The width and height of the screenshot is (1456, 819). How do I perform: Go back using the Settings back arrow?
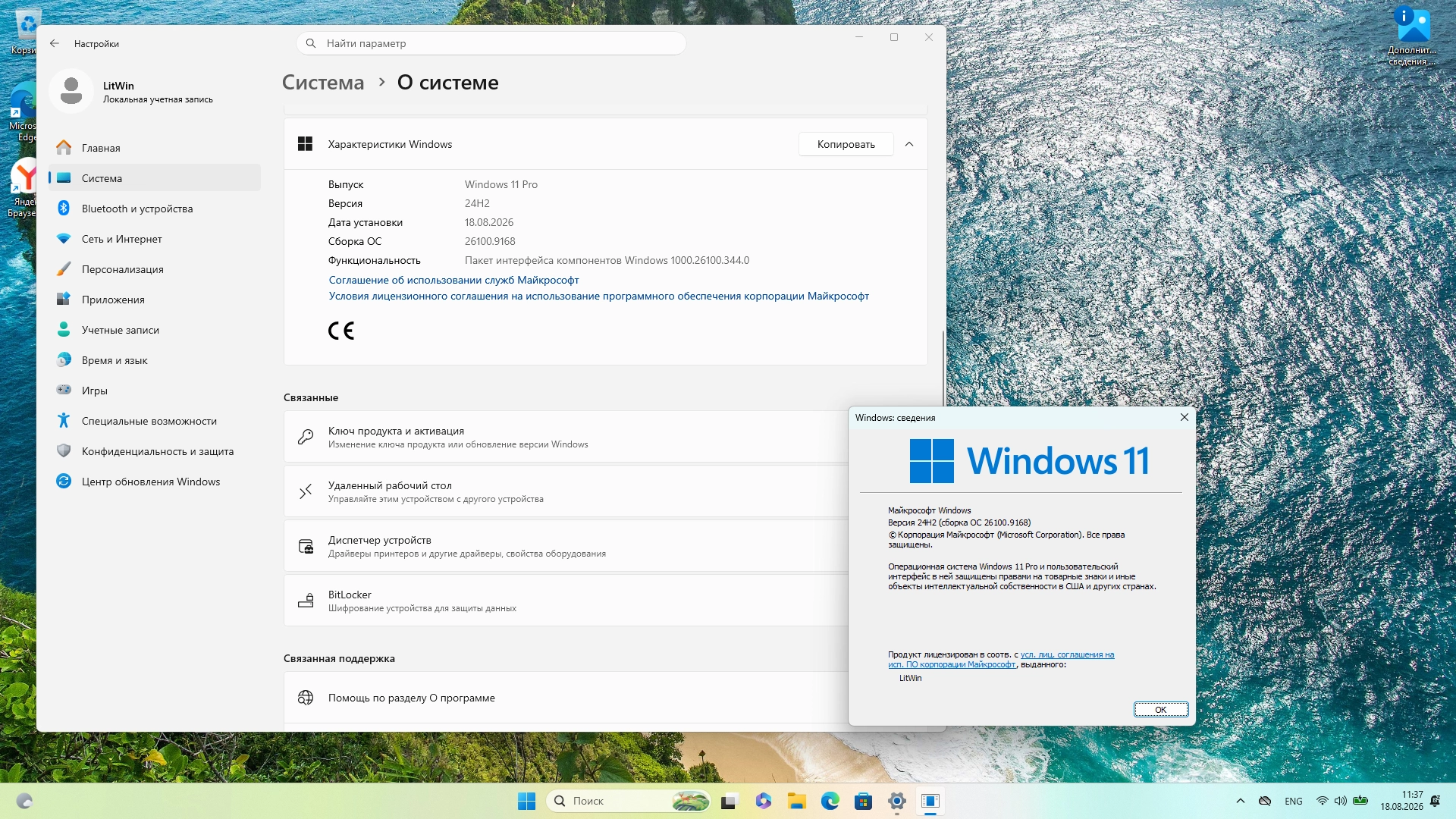pyautogui.click(x=55, y=43)
